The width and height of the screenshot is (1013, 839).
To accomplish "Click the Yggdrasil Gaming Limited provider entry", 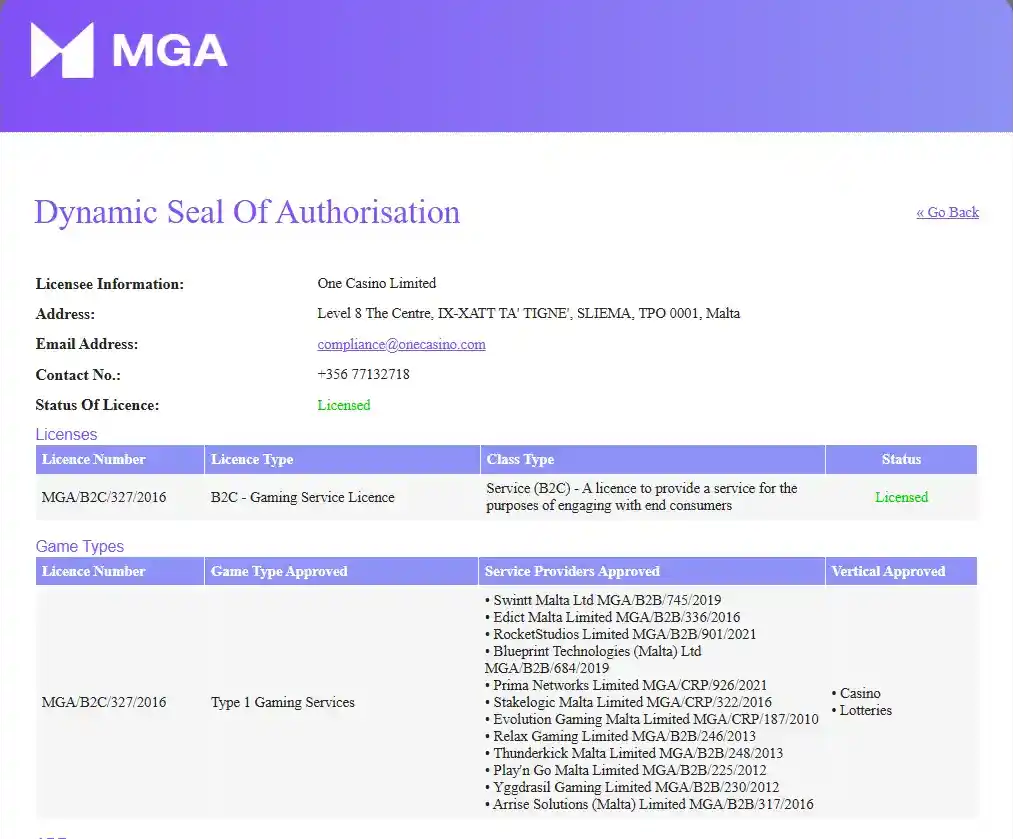I will click(632, 787).
